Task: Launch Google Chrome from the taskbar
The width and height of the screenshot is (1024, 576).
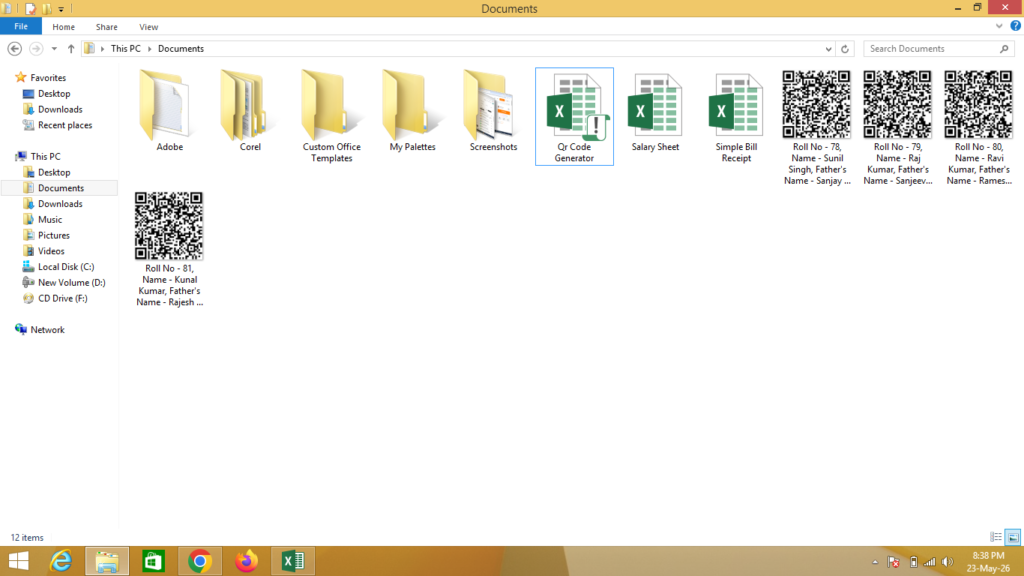Action: (x=200, y=561)
